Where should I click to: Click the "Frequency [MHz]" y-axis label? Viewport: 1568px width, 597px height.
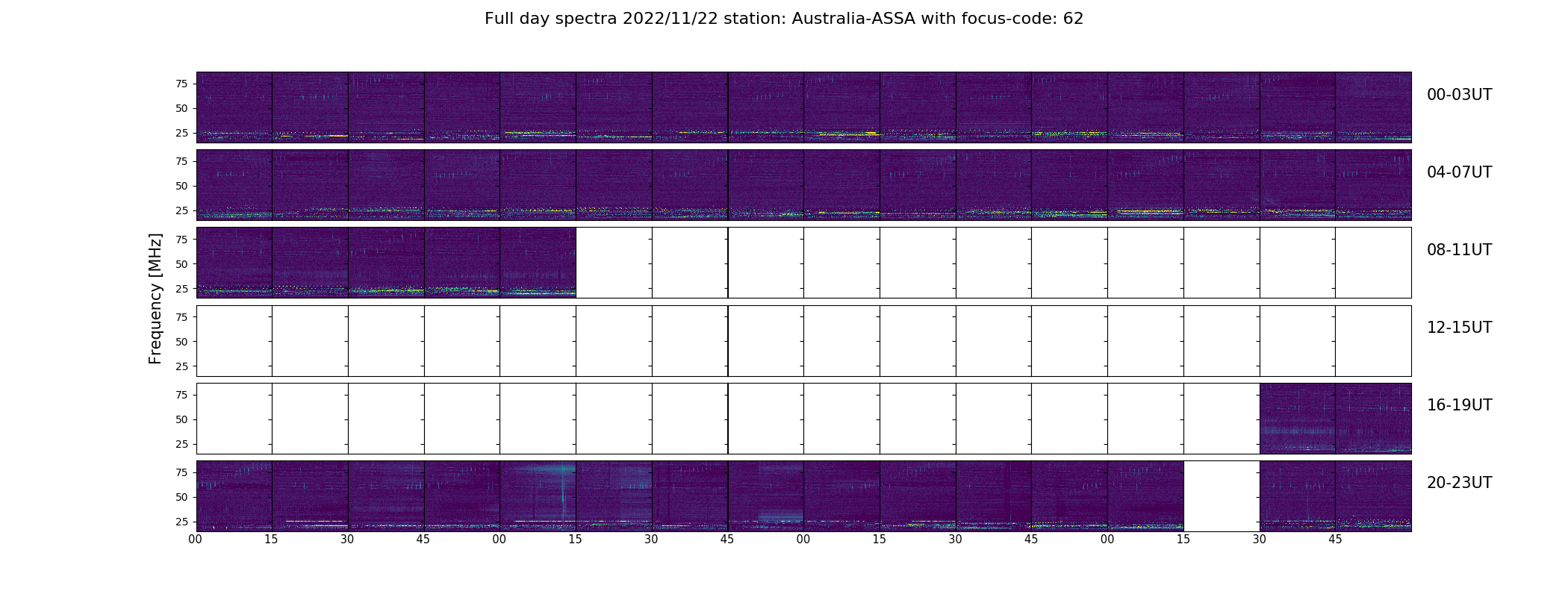click(x=155, y=298)
